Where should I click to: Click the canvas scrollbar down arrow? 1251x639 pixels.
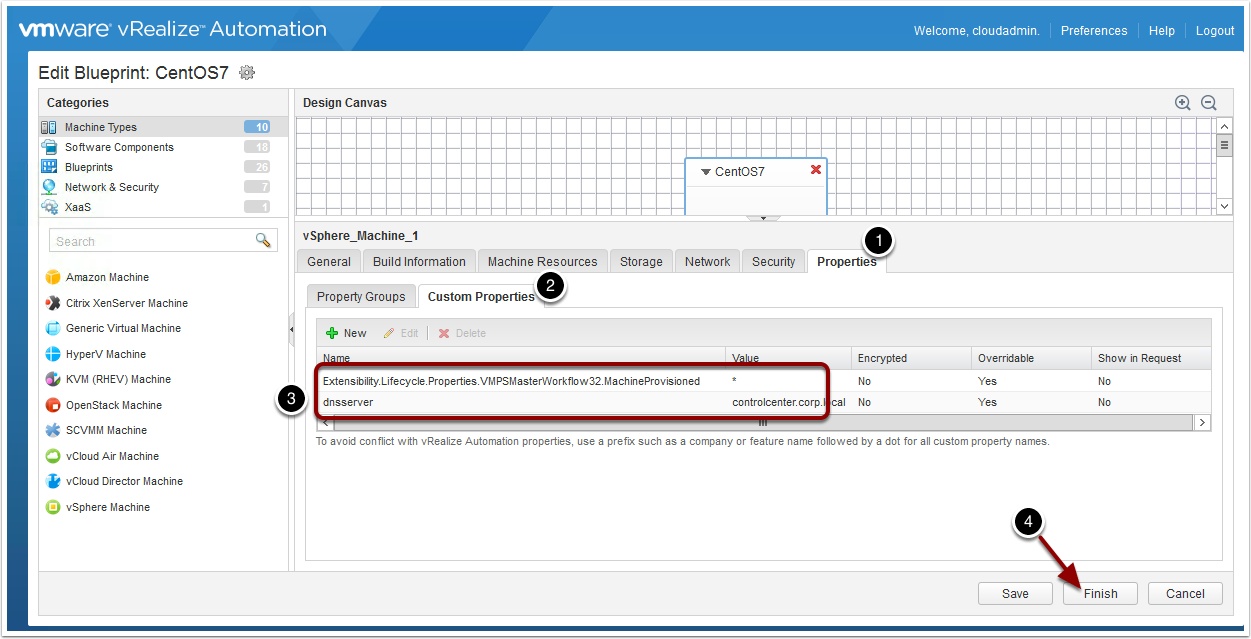coord(1224,205)
